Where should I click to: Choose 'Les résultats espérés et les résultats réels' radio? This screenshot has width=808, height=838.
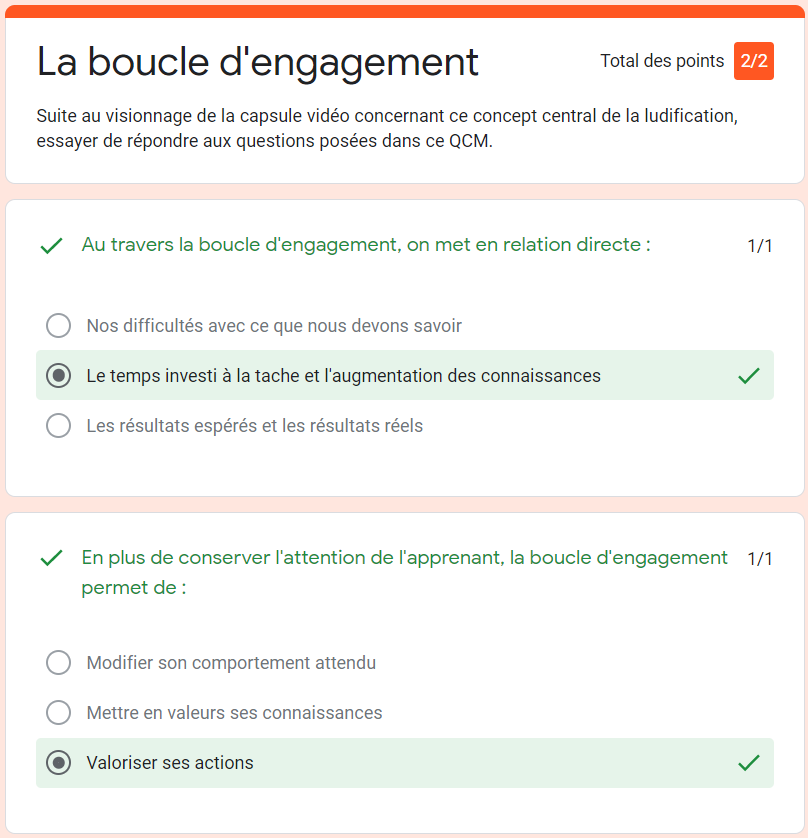click(x=58, y=425)
